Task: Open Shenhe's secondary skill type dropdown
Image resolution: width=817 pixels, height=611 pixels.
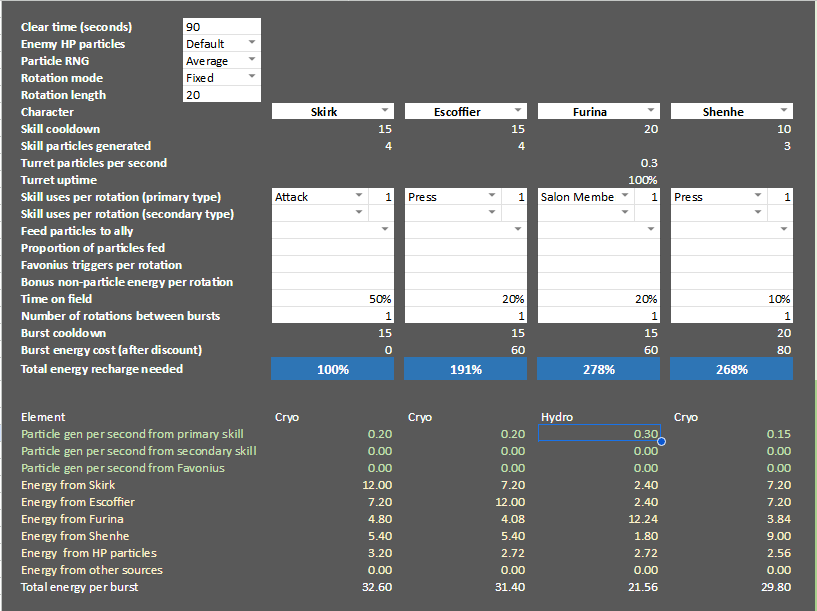Action: tap(758, 213)
